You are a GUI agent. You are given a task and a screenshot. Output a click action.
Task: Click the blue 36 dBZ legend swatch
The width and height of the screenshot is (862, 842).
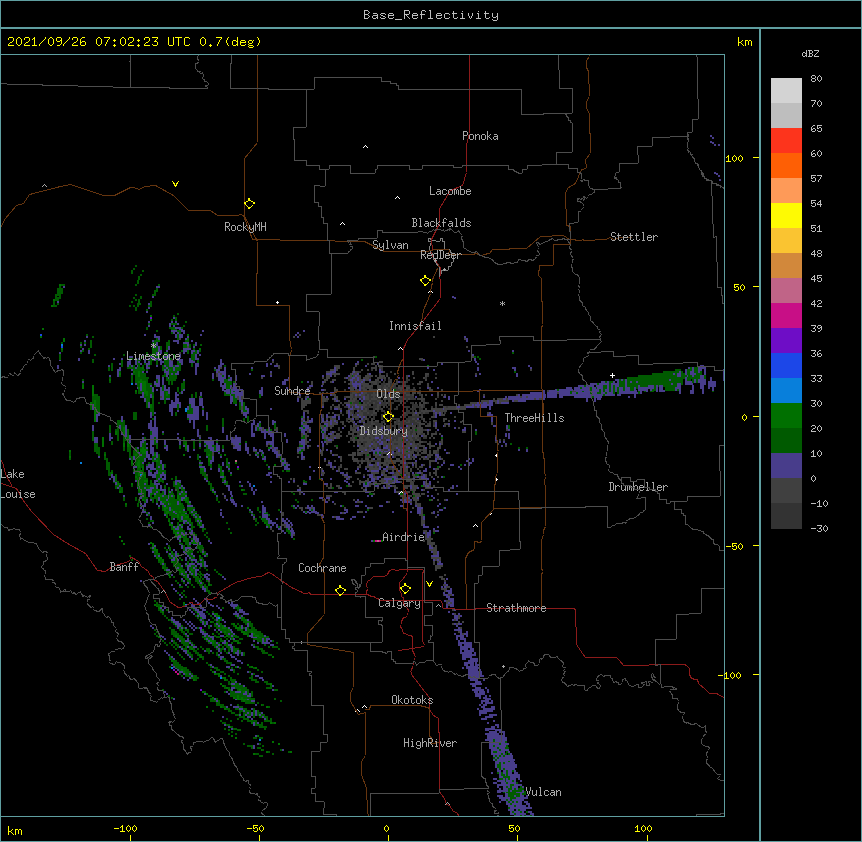point(786,365)
